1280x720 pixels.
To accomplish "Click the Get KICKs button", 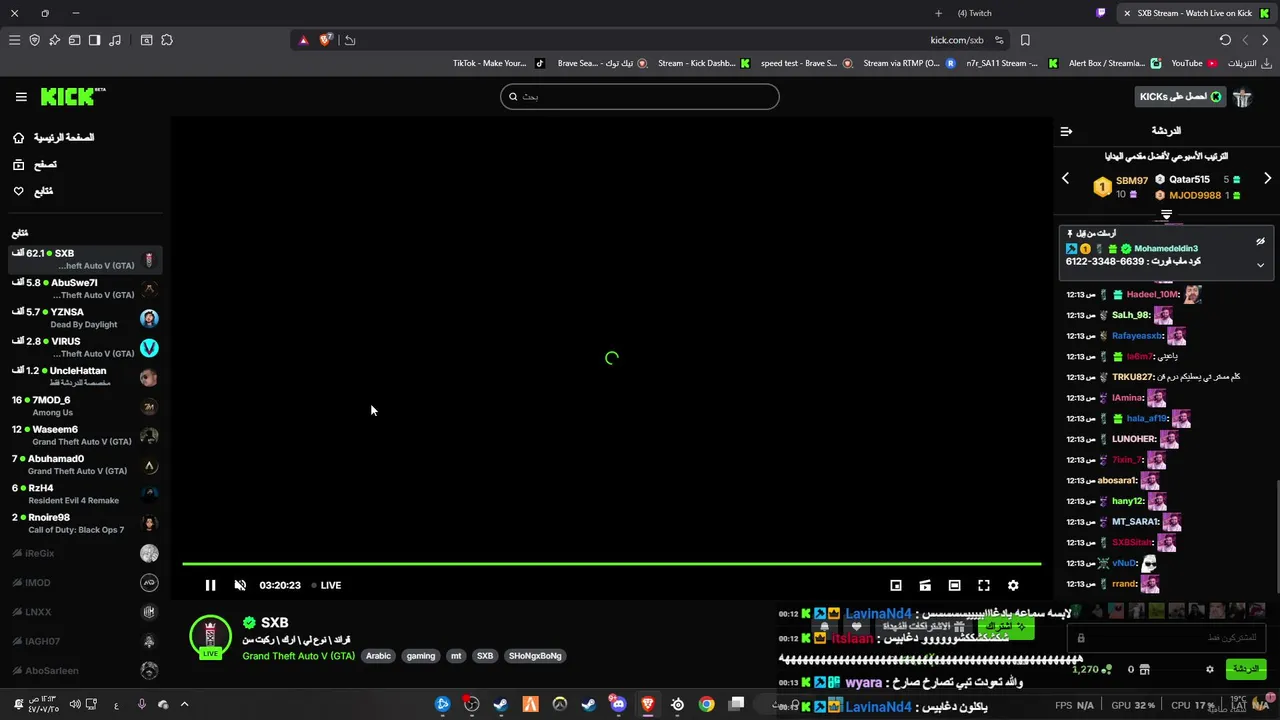I will tap(1180, 97).
